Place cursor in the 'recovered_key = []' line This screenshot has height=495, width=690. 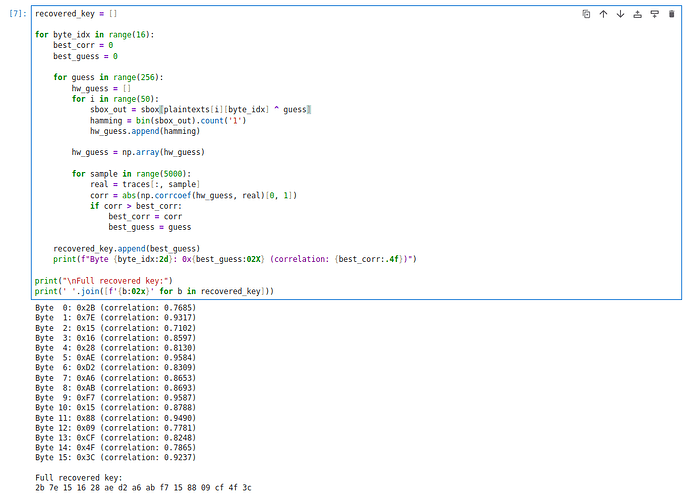pyautogui.click(x=76, y=14)
